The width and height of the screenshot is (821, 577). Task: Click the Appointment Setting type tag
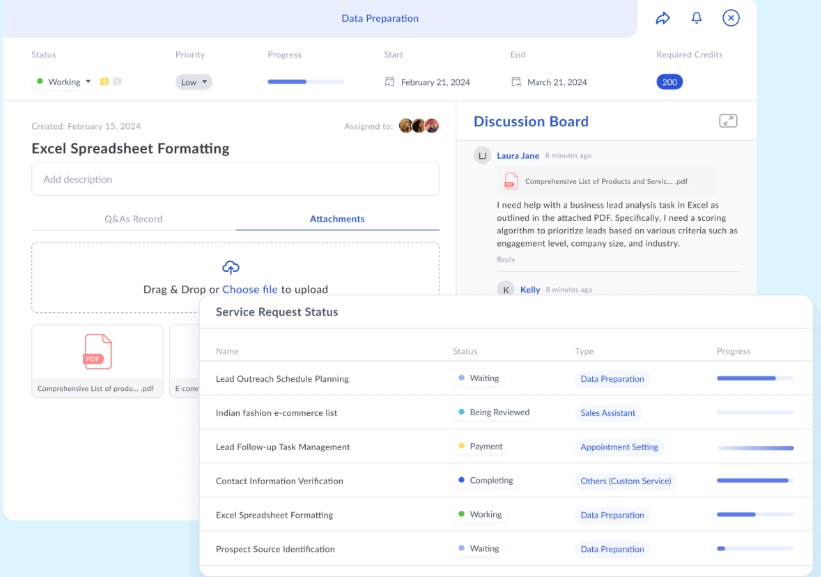pos(619,447)
